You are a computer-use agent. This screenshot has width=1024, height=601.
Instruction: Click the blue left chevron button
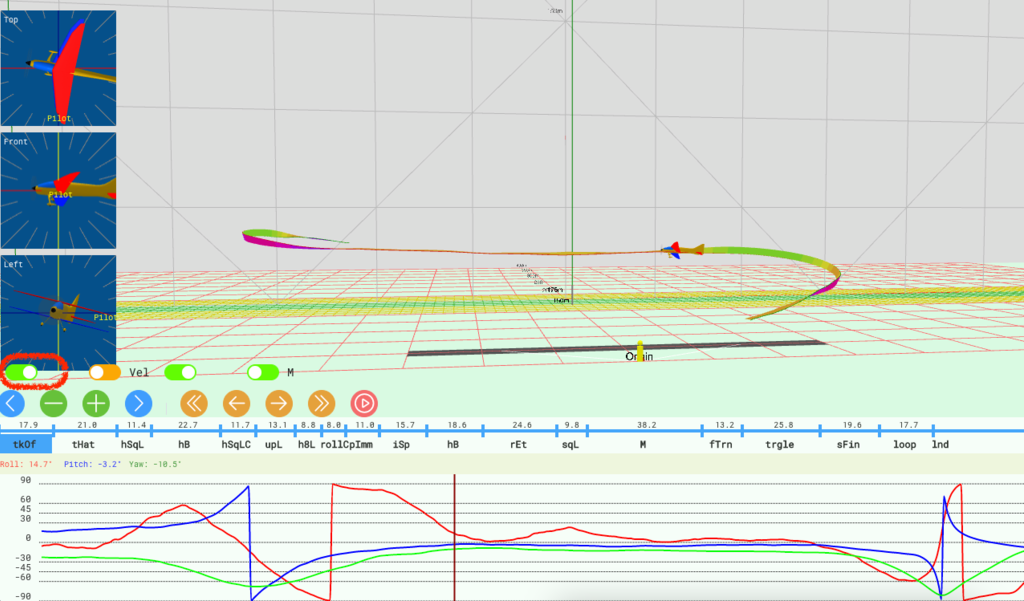coord(11,404)
